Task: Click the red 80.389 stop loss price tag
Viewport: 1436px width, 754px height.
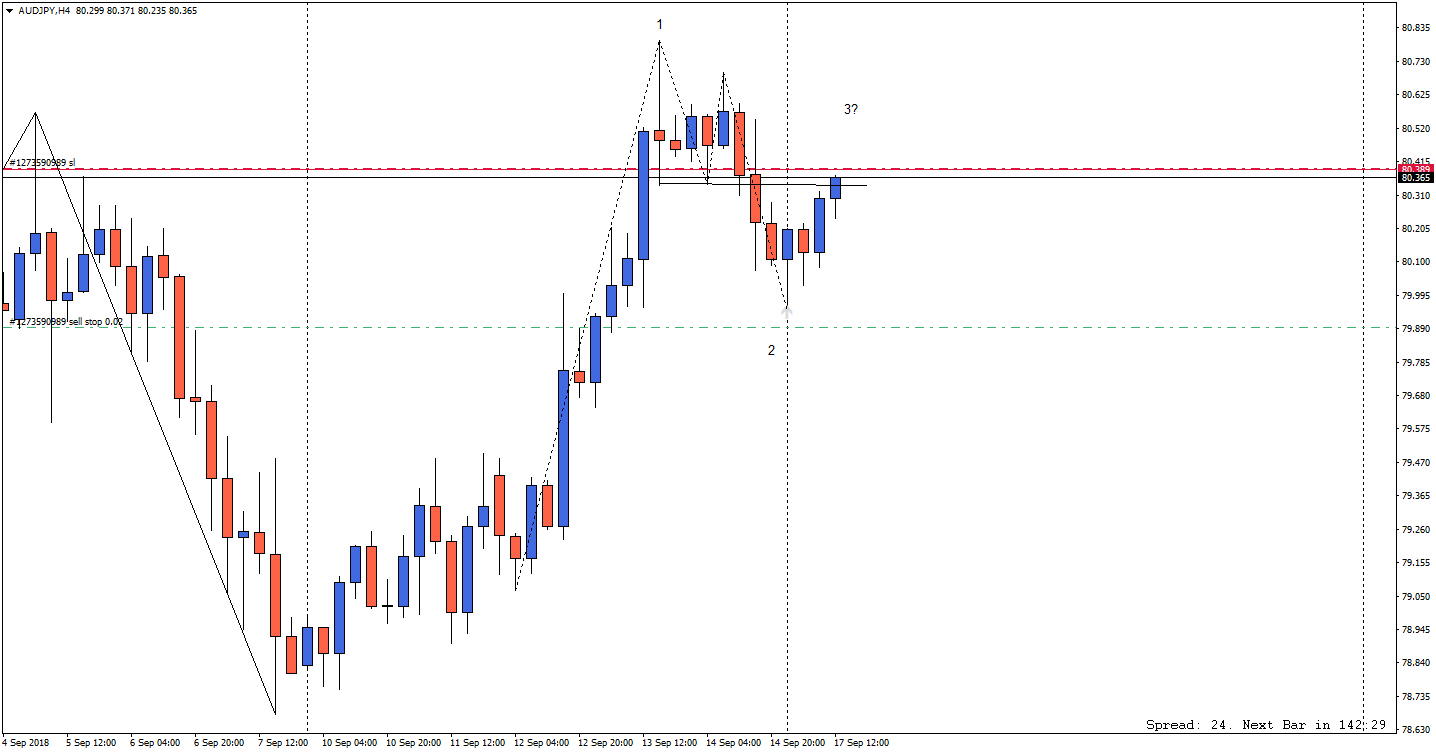Action: tap(1414, 169)
